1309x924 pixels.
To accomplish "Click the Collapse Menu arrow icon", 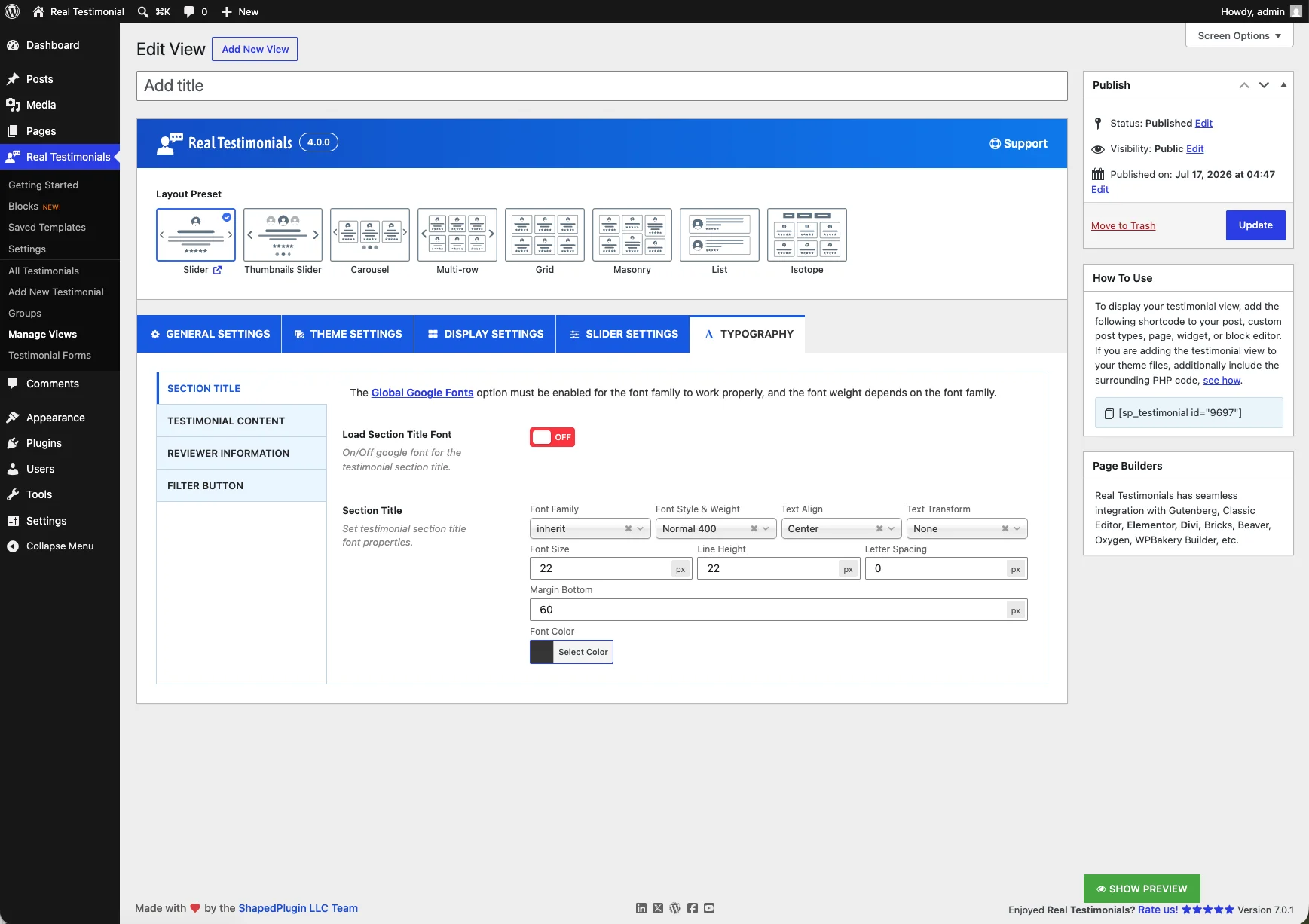I will pos(13,546).
